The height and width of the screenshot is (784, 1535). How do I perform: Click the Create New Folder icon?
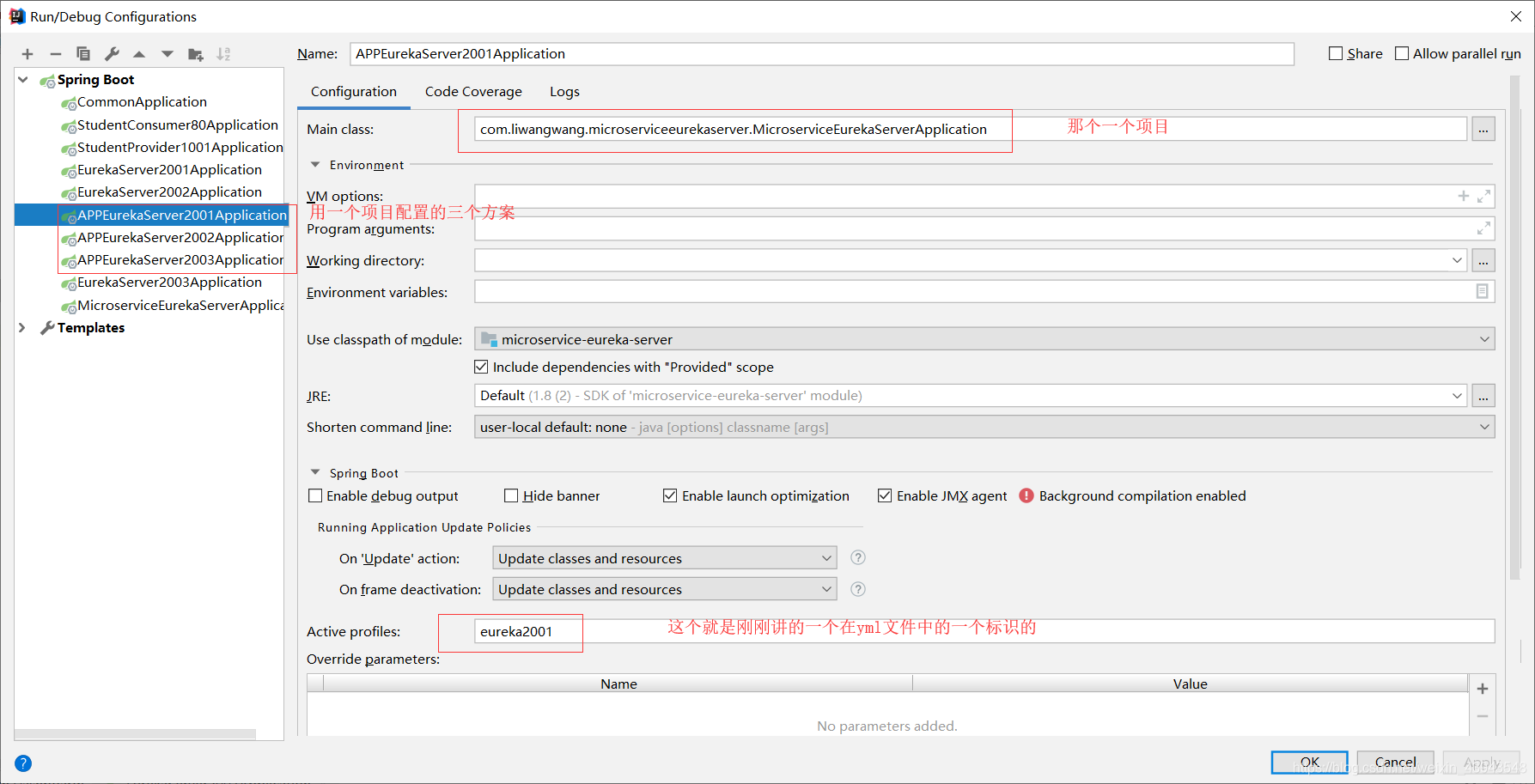196,54
